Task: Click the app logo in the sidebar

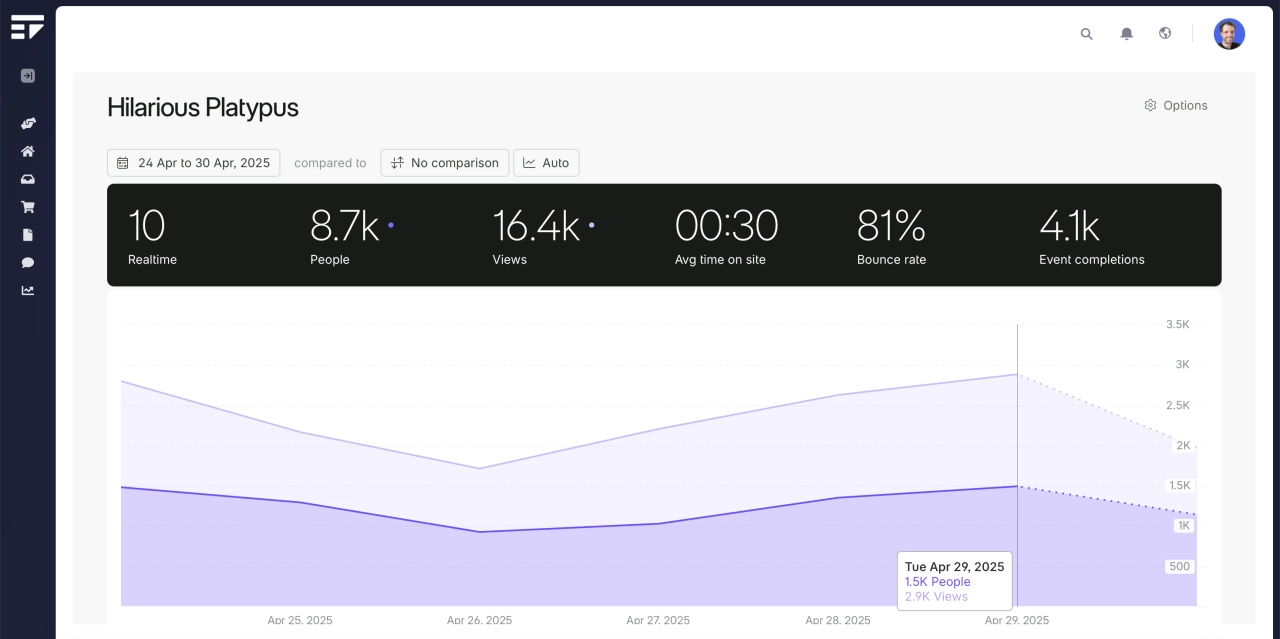Action: (x=27, y=27)
